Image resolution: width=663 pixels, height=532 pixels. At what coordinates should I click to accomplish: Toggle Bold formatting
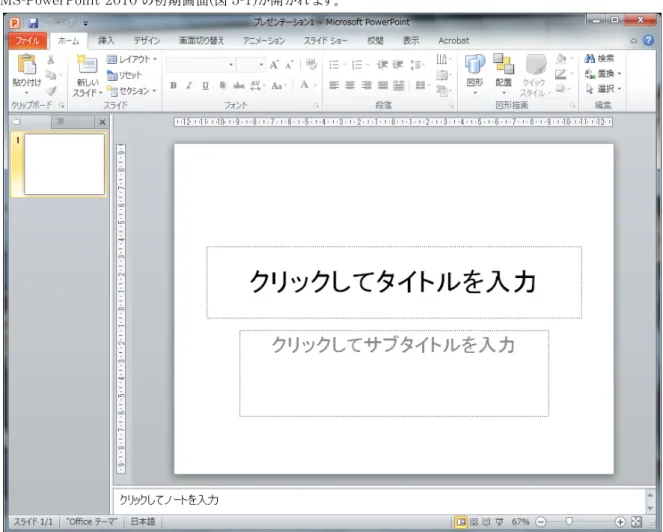pos(173,85)
